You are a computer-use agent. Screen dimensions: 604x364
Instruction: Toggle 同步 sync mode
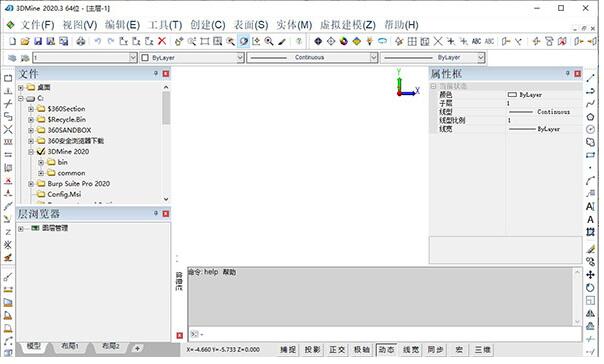[x=436, y=350]
